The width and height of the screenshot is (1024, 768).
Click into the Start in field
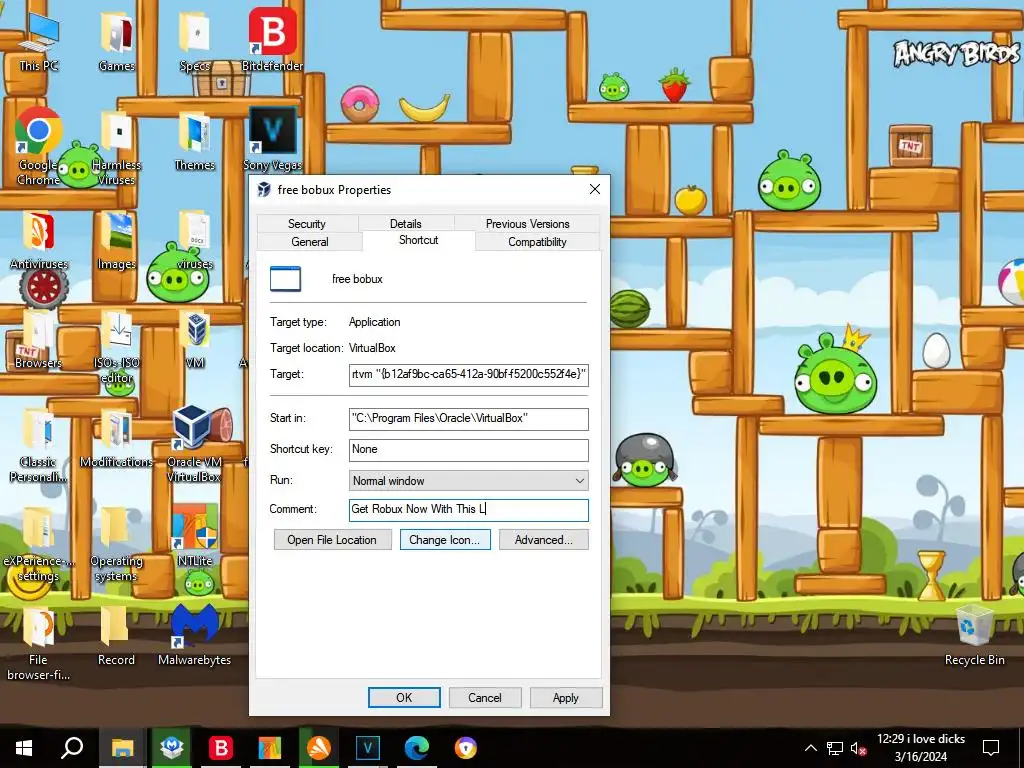click(468, 419)
